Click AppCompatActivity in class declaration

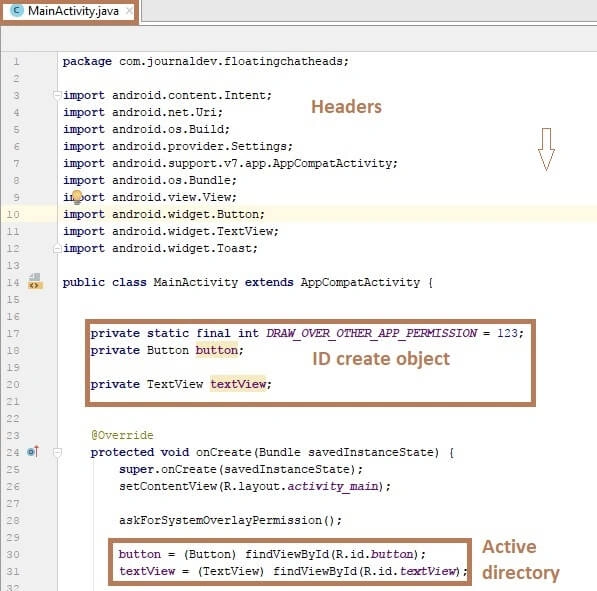point(360,283)
